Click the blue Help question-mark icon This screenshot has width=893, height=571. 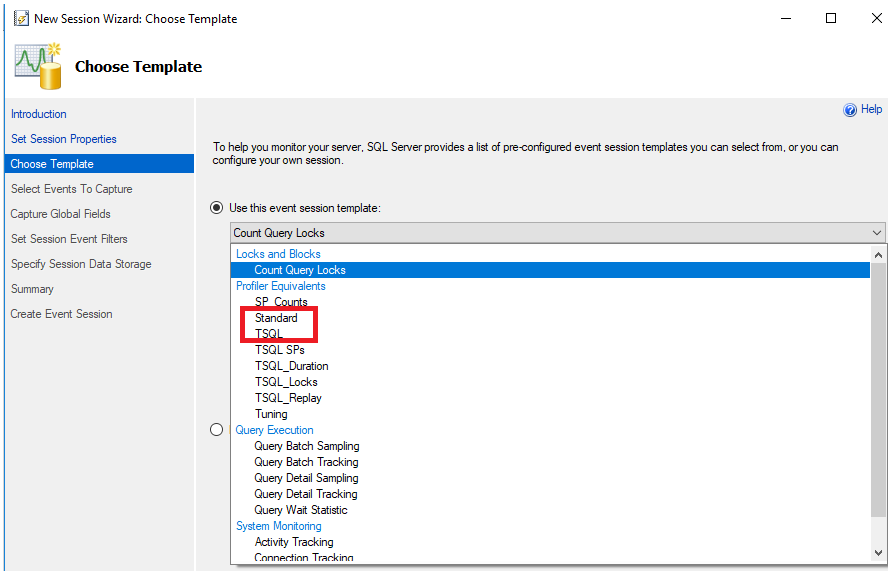850,110
